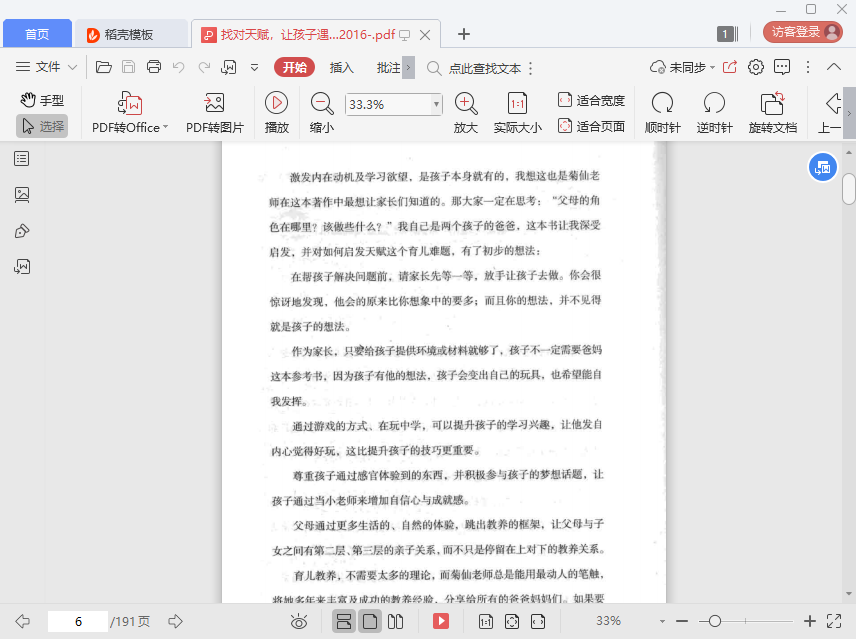856x639 pixels.
Task: Open the annotation pen sidebar panel
Action: [x=22, y=231]
